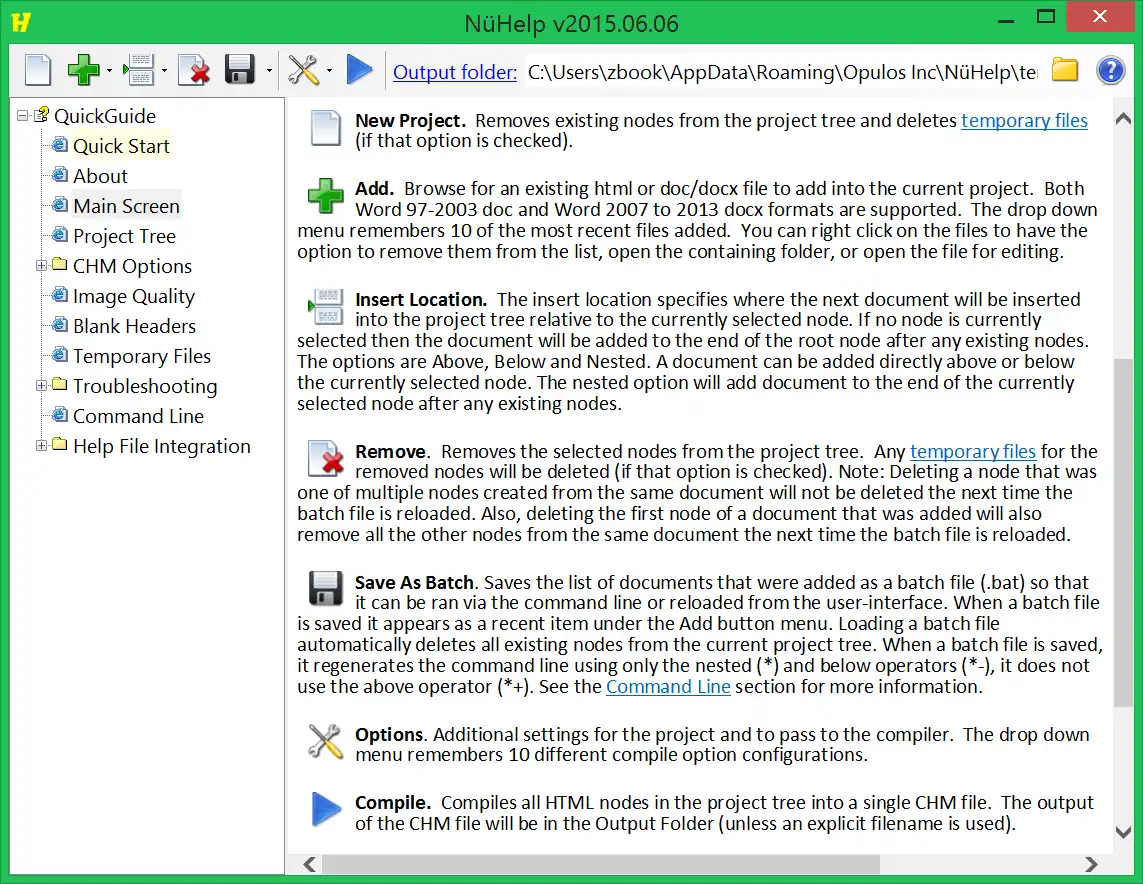
Task: Click the CHM Options folder icon
Action: (60, 264)
